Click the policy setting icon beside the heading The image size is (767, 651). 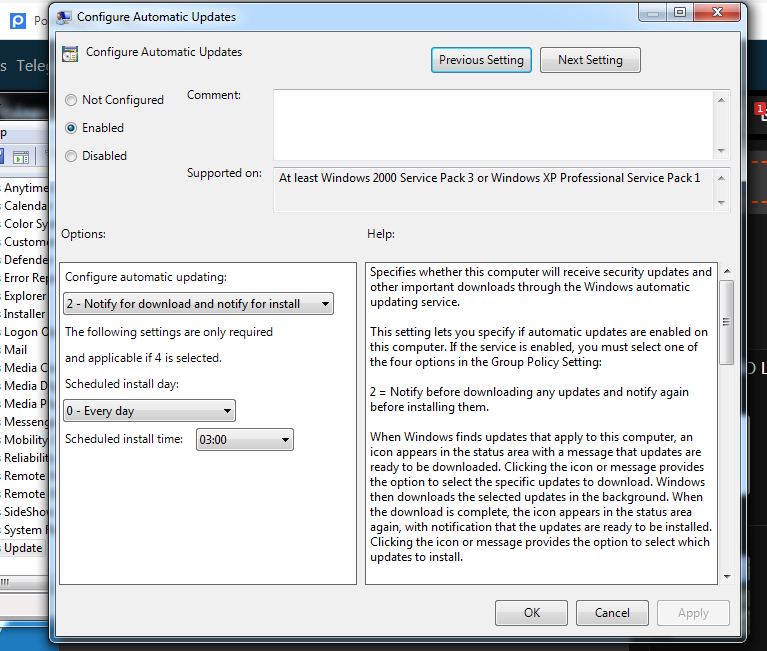(70, 54)
